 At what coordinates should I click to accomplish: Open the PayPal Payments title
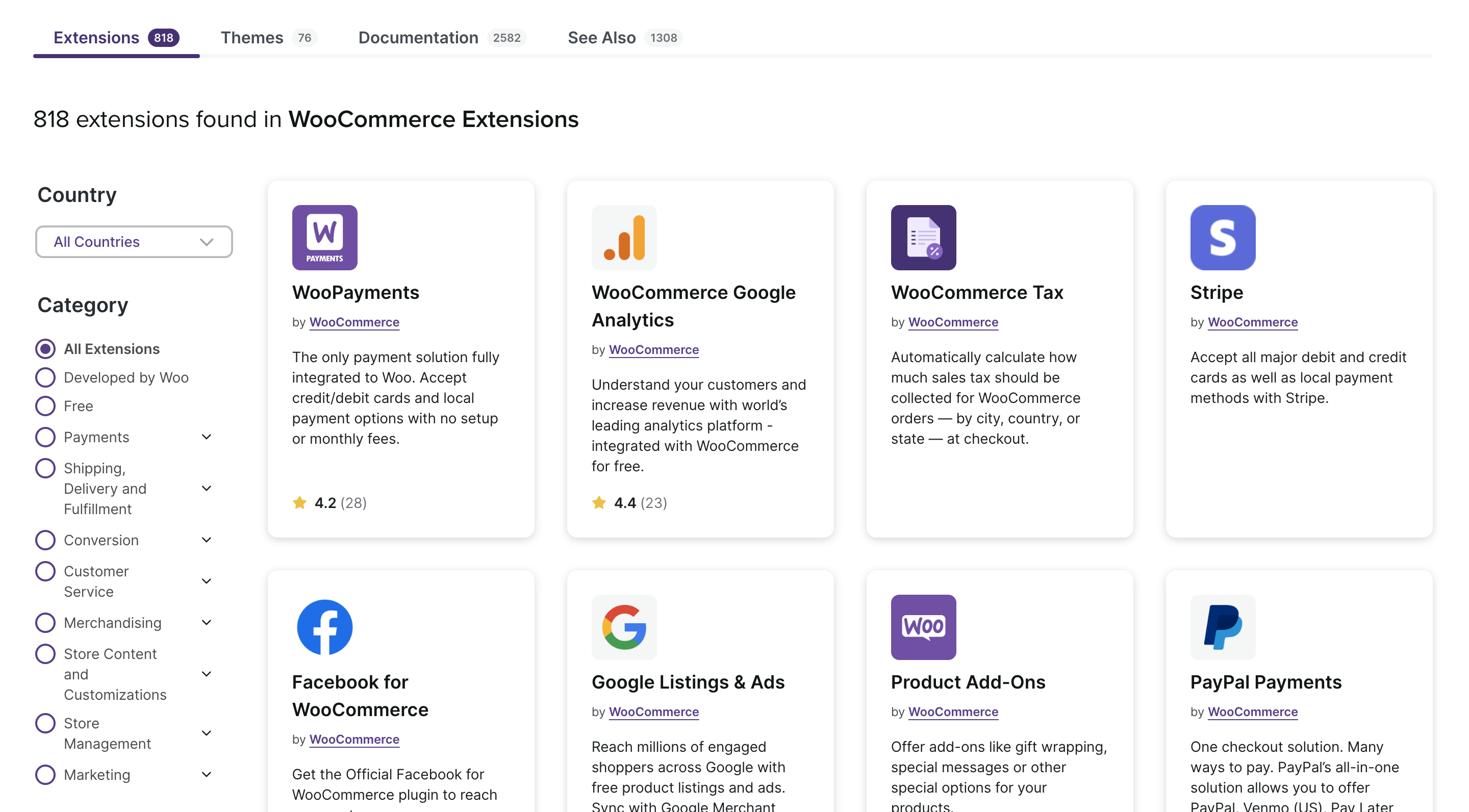pos(1265,682)
